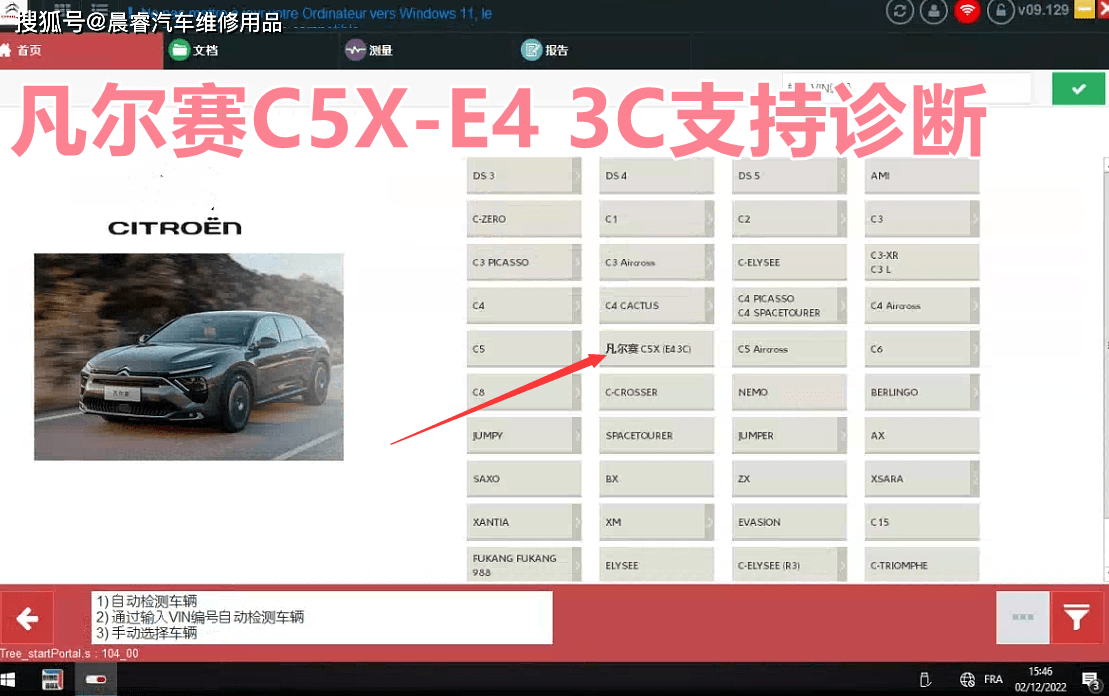
Task: Choose the C1 vehicle
Action: point(656,219)
